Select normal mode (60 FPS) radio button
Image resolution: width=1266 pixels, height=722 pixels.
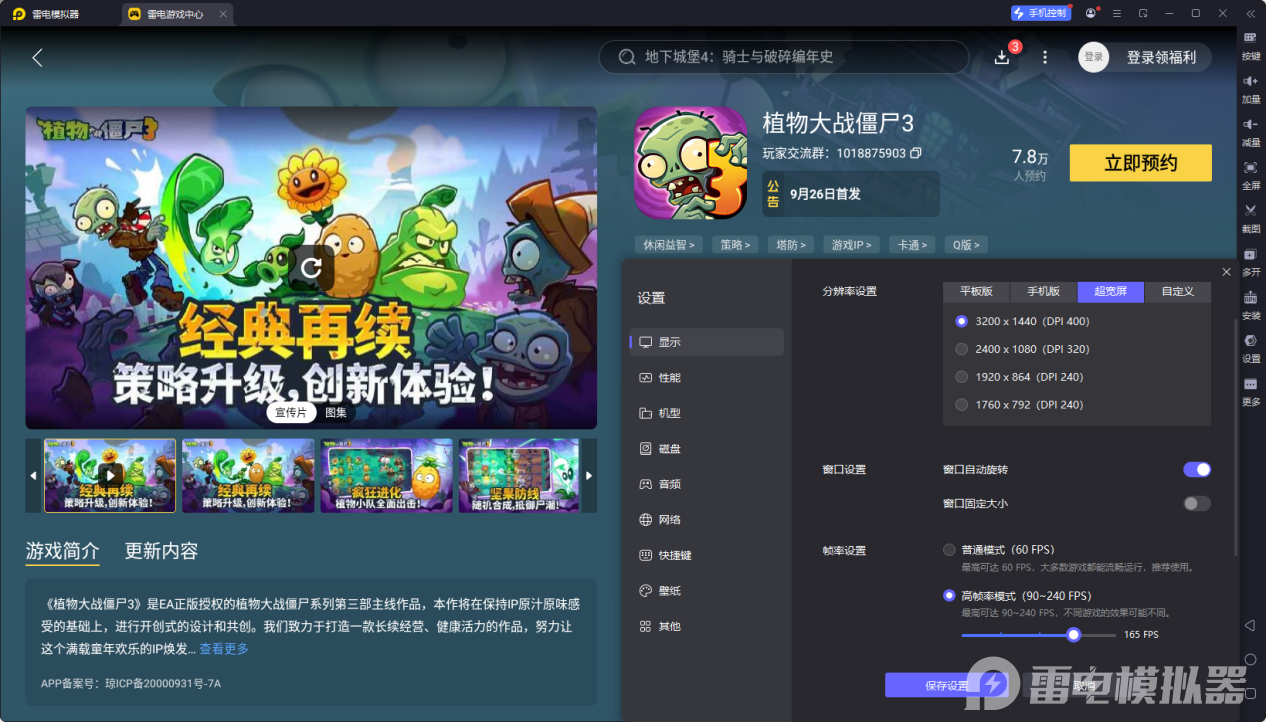949,549
